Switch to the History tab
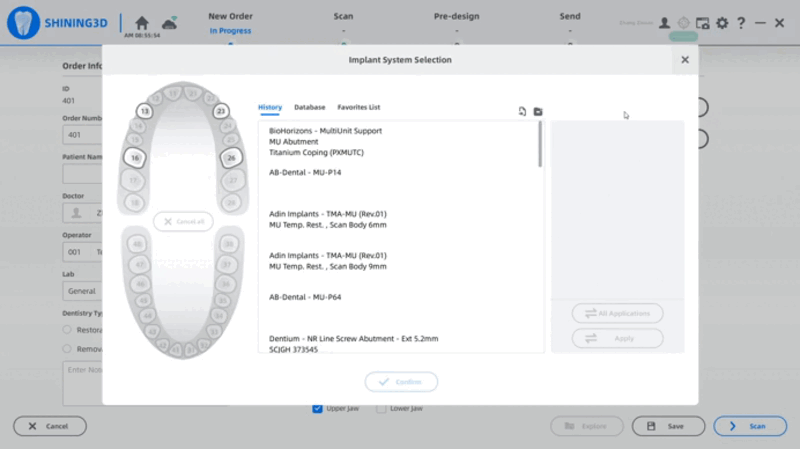 (270, 107)
